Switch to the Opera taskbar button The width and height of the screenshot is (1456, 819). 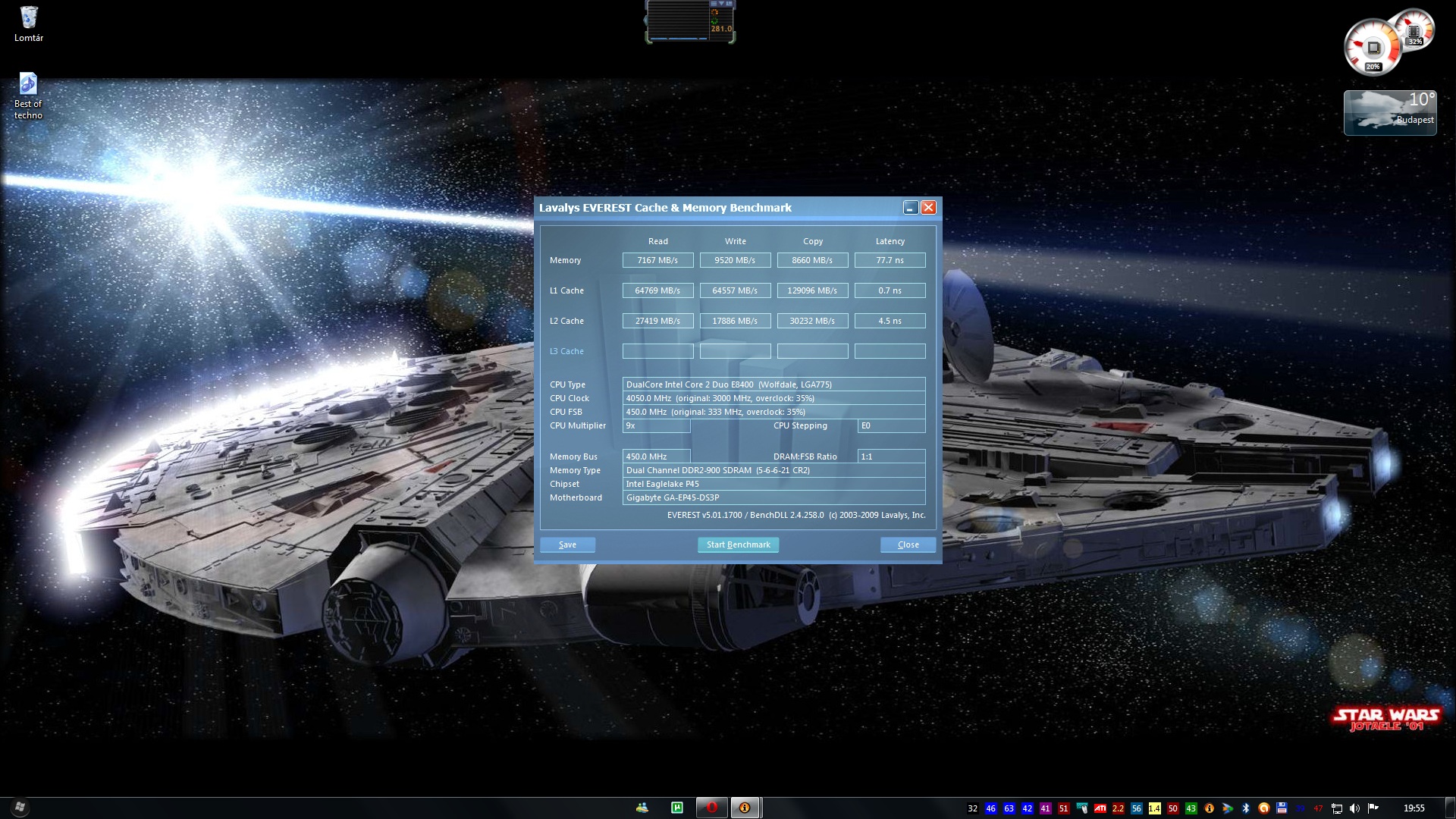711,808
